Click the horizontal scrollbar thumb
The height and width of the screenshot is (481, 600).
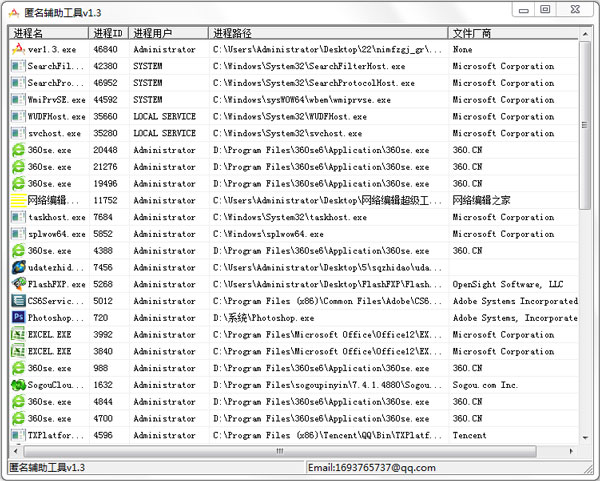click(280, 451)
